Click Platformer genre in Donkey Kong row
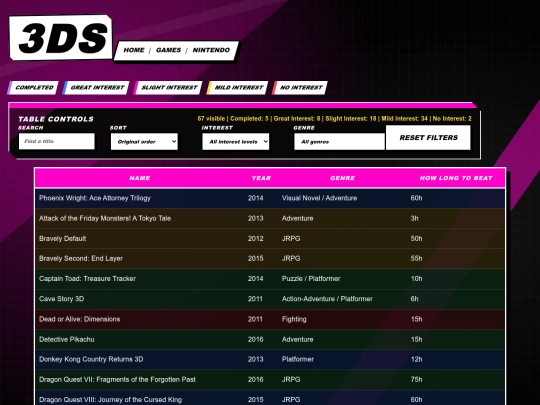This screenshot has height=405, width=540. tap(298, 359)
